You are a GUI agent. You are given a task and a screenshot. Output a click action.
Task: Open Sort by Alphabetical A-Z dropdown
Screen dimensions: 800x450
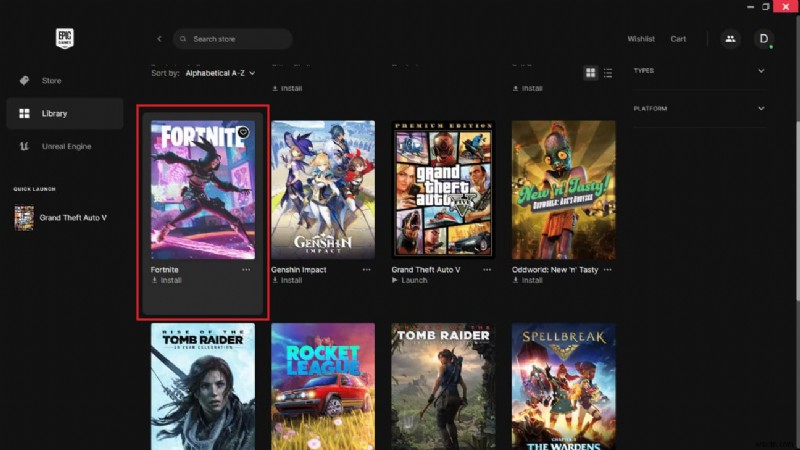220,73
